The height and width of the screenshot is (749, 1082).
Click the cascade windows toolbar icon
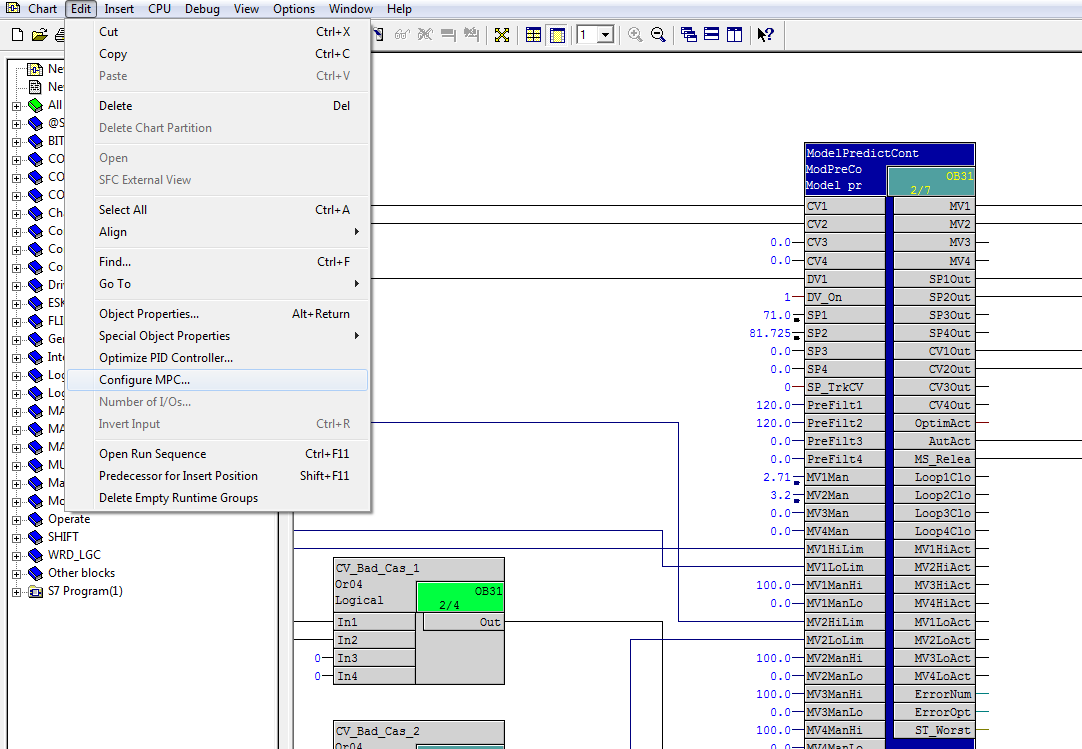point(689,35)
